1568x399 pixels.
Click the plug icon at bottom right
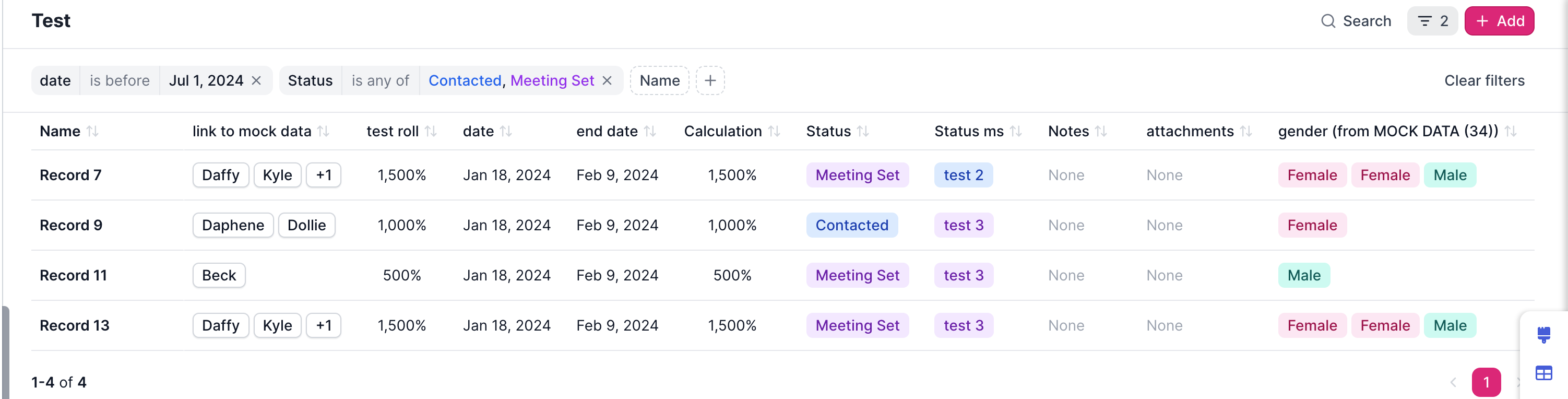tap(1543, 334)
